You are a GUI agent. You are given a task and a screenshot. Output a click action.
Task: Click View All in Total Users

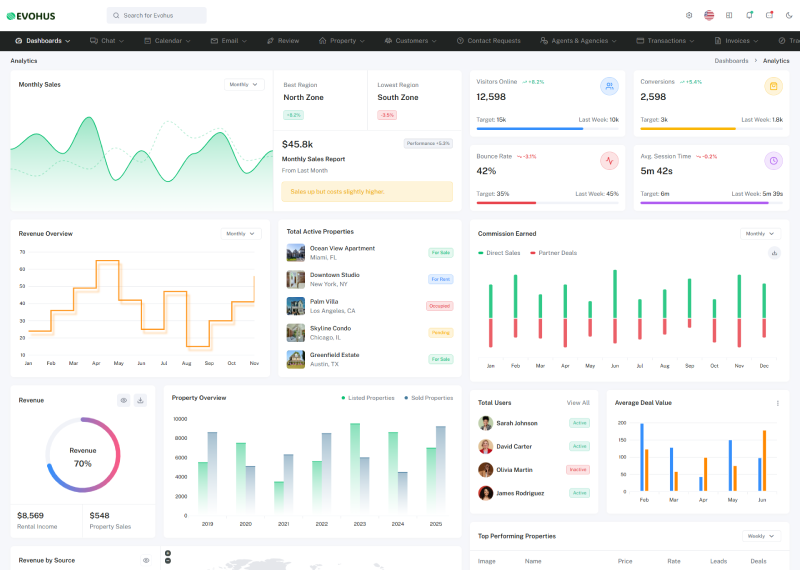click(578, 403)
